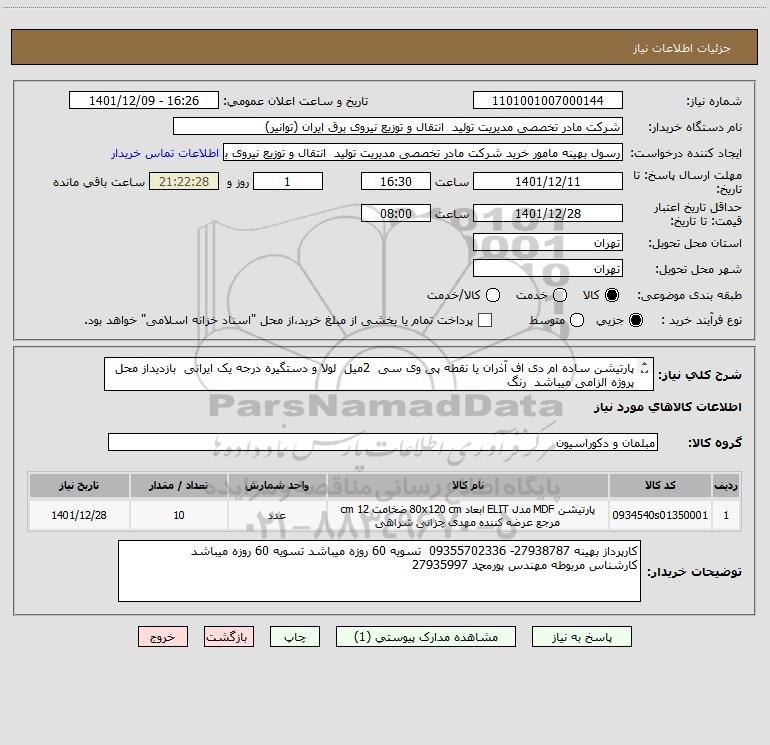Viewport: 770px width, 745px height.
Task: Click the پارتیشن MDF ELIT product name cell
Action: click(468, 515)
